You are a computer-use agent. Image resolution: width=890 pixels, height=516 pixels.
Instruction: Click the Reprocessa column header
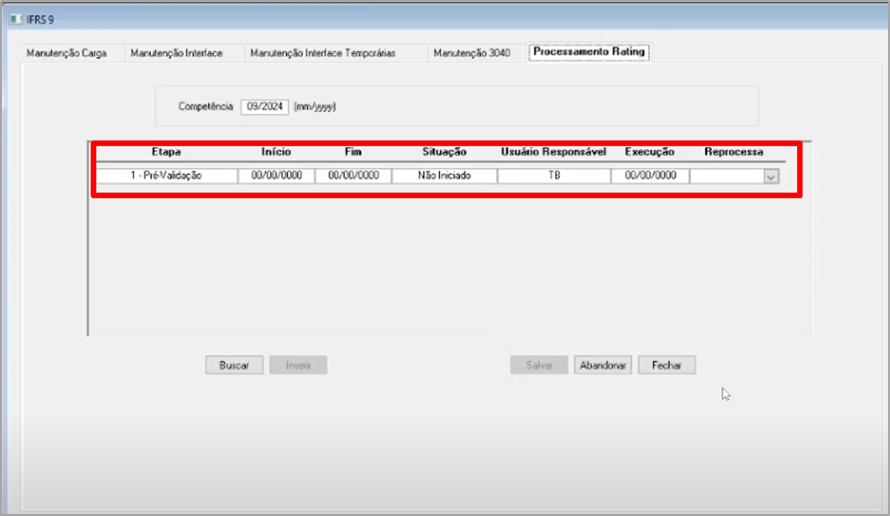[734, 152]
